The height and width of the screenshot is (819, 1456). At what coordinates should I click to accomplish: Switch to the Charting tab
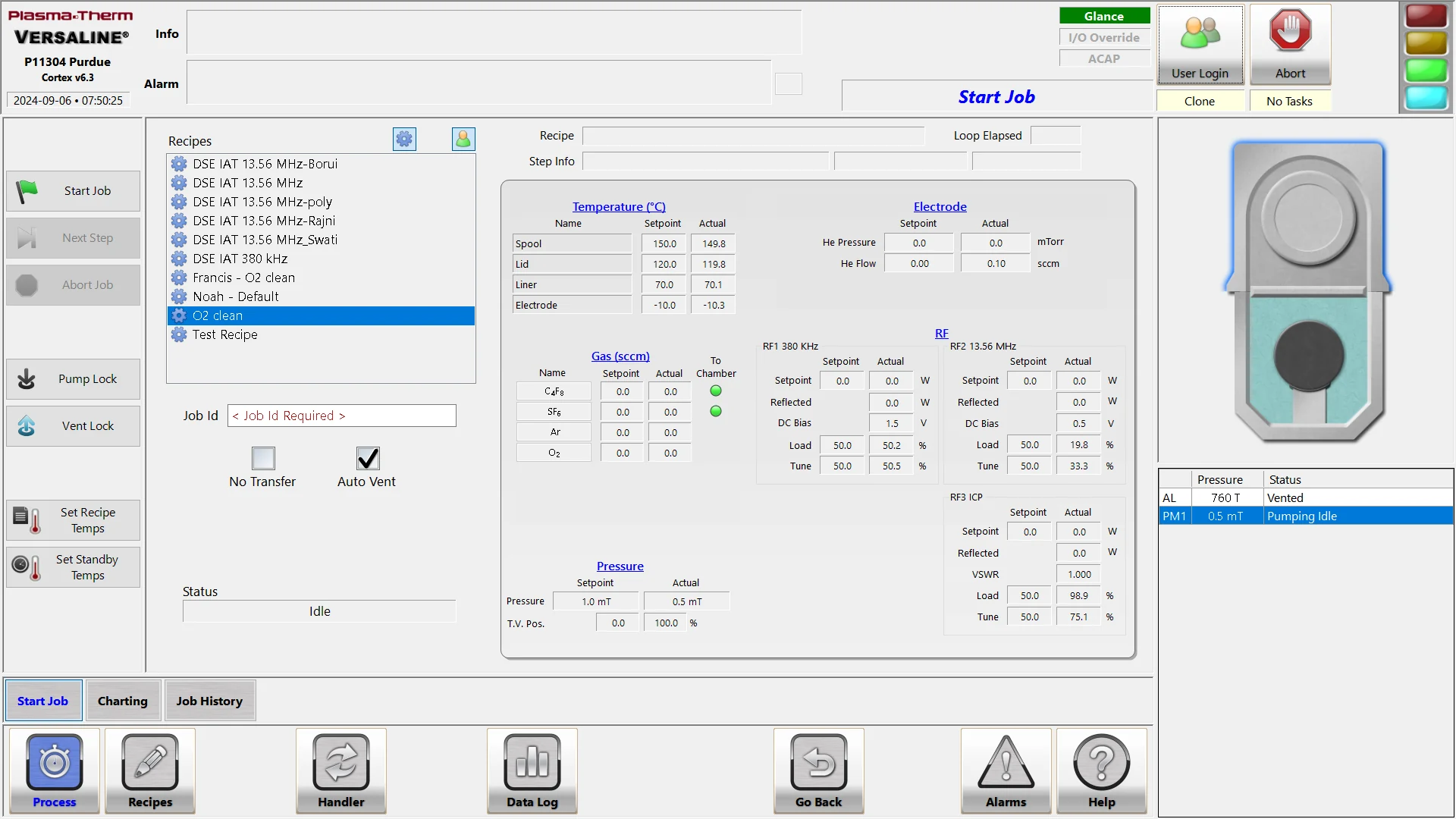tap(123, 701)
